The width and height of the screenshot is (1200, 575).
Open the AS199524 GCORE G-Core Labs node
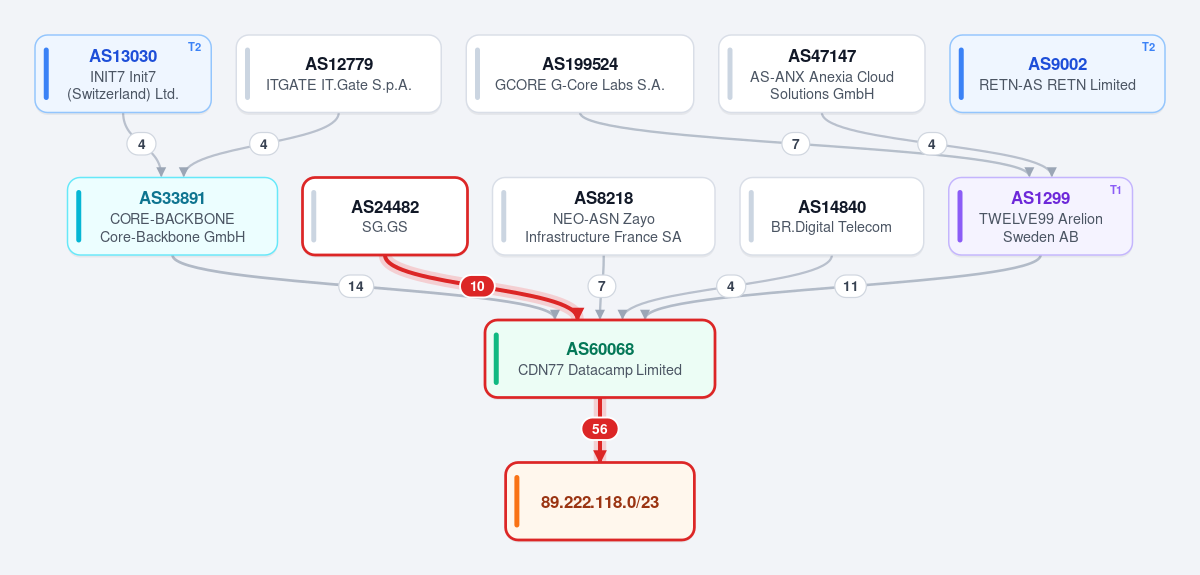[580, 74]
